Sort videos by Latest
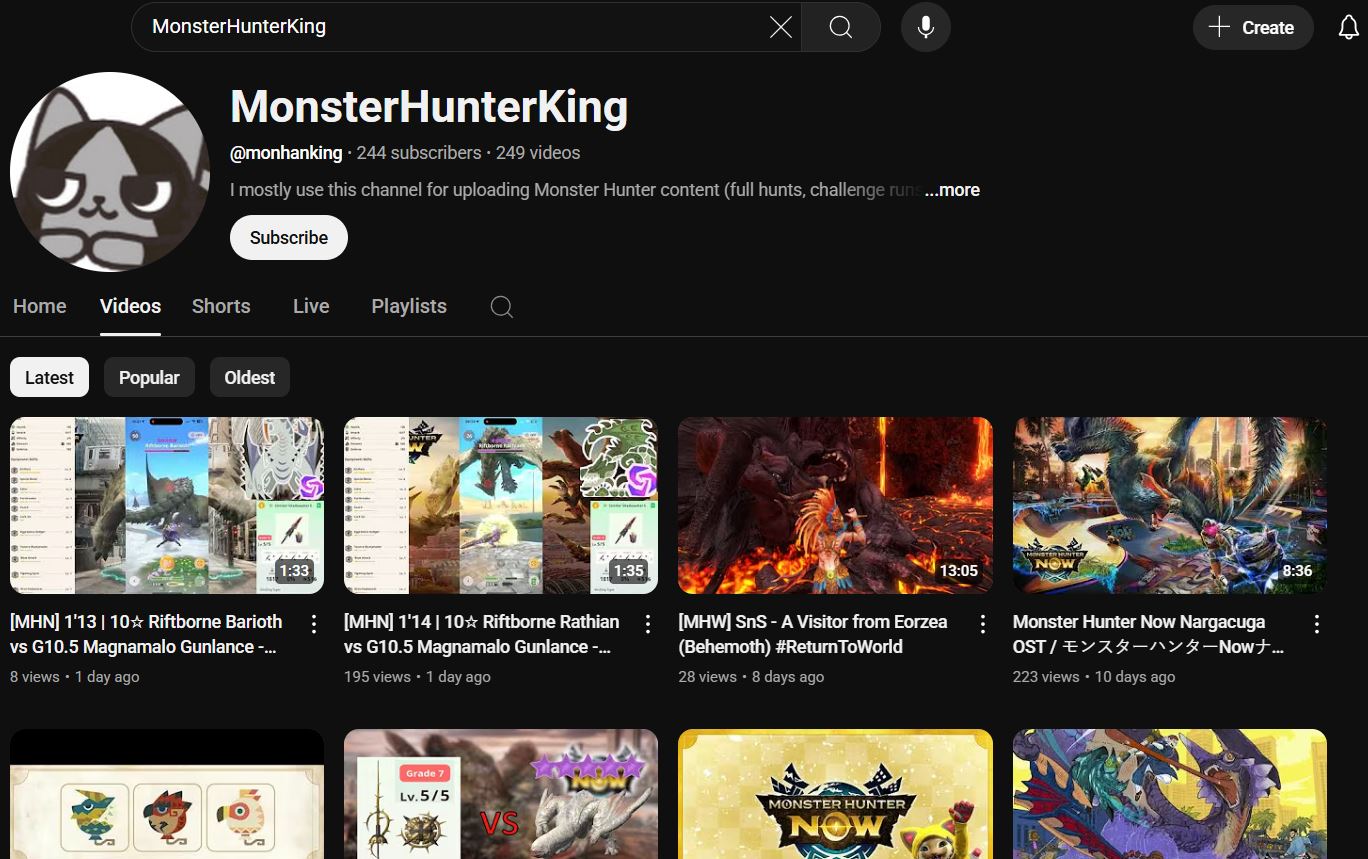This screenshot has height=859, width=1368. pos(49,377)
